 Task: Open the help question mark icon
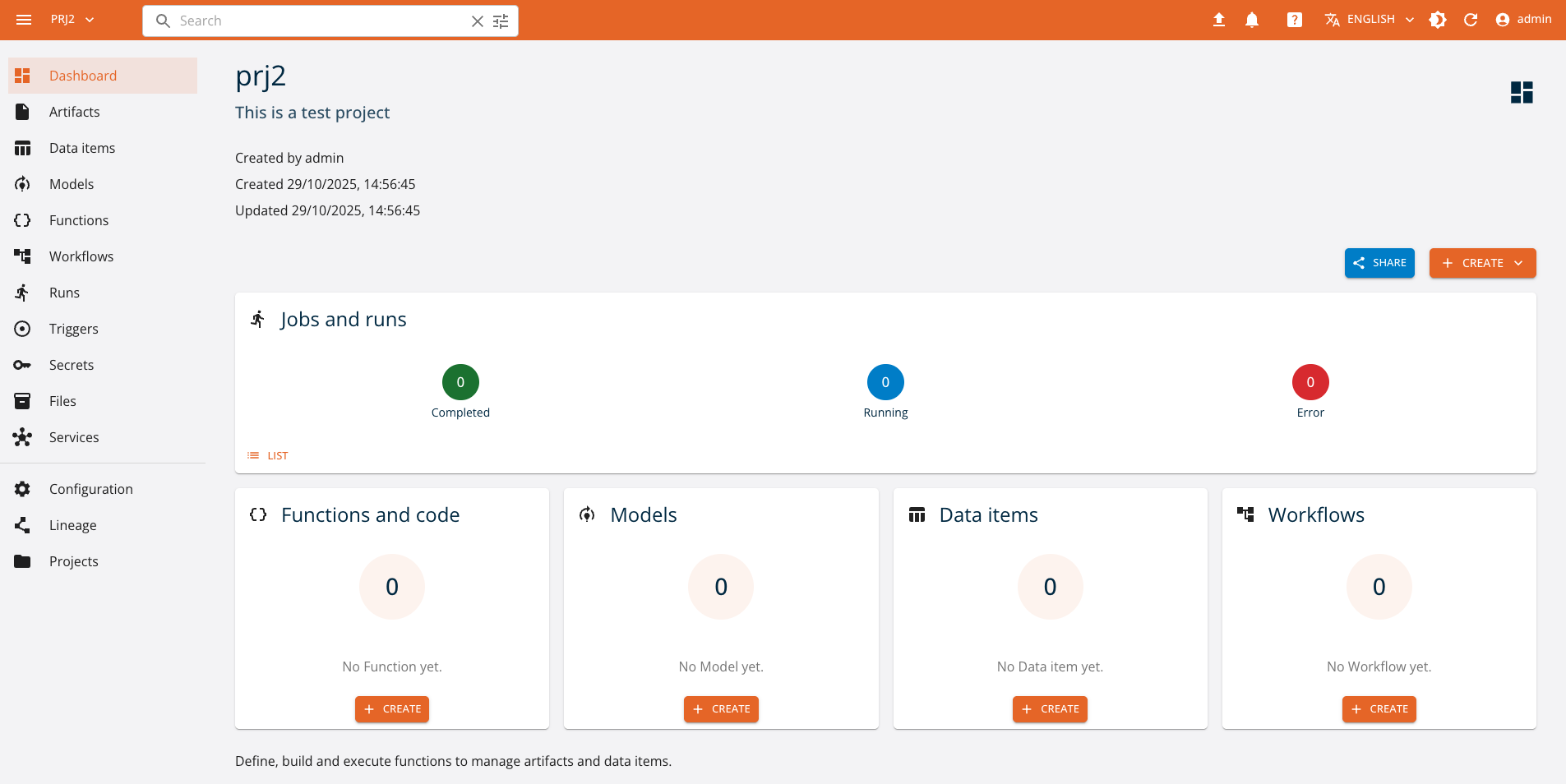[x=1294, y=20]
